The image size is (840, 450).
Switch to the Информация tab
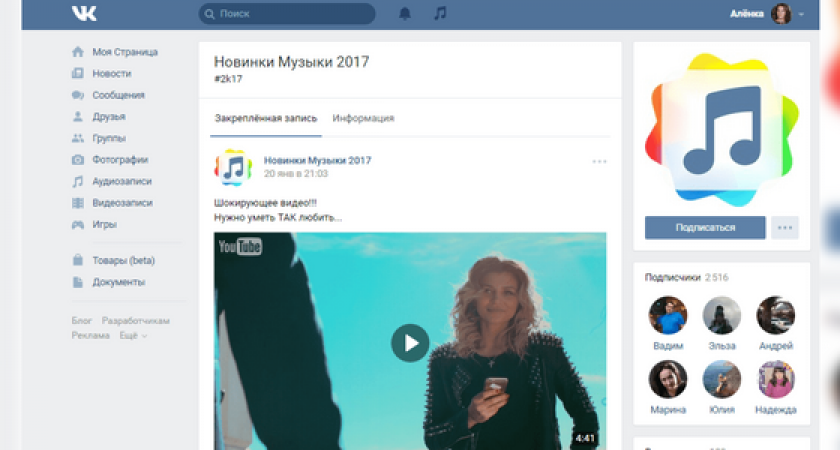pos(363,118)
